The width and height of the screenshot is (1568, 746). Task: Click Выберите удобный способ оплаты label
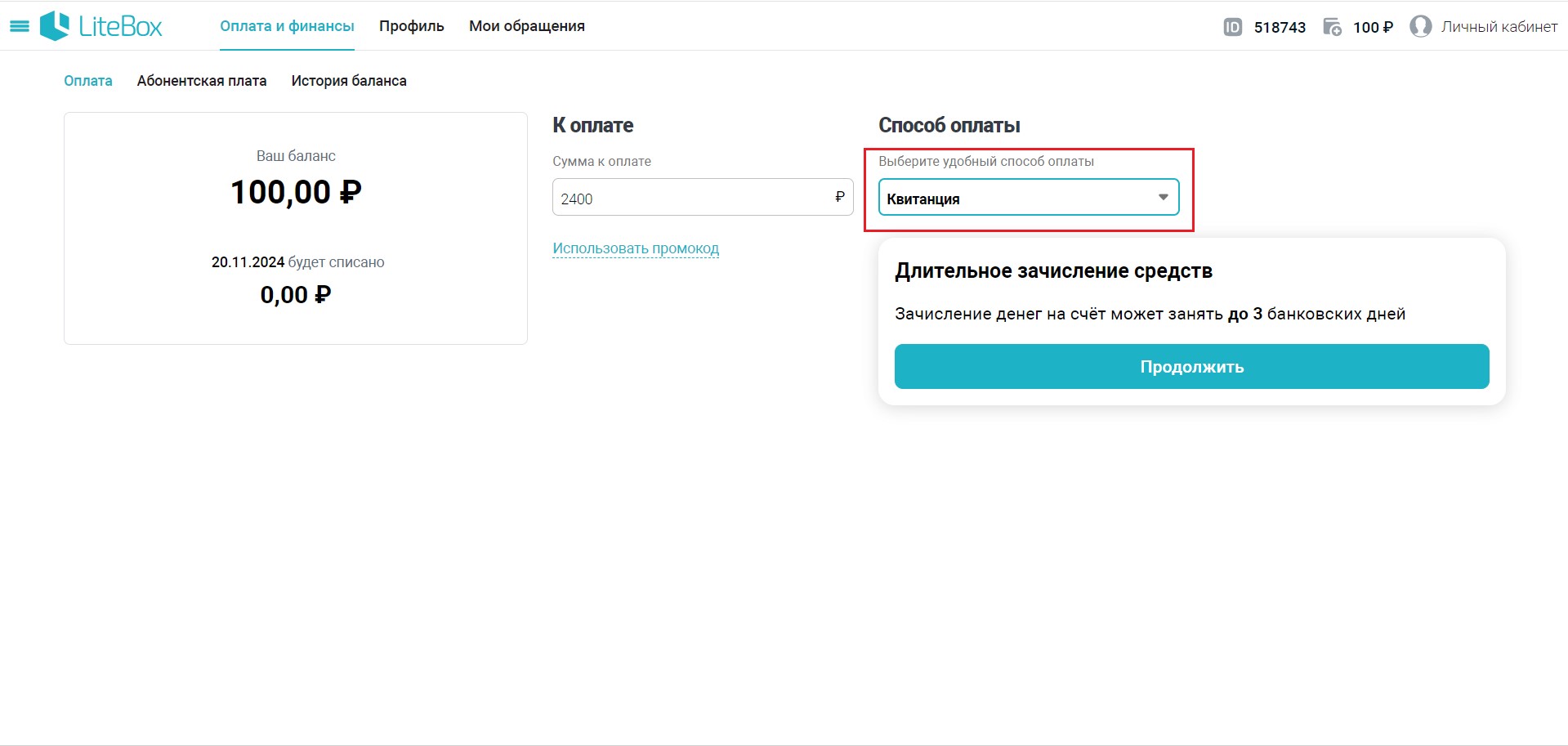(x=986, y=162)
